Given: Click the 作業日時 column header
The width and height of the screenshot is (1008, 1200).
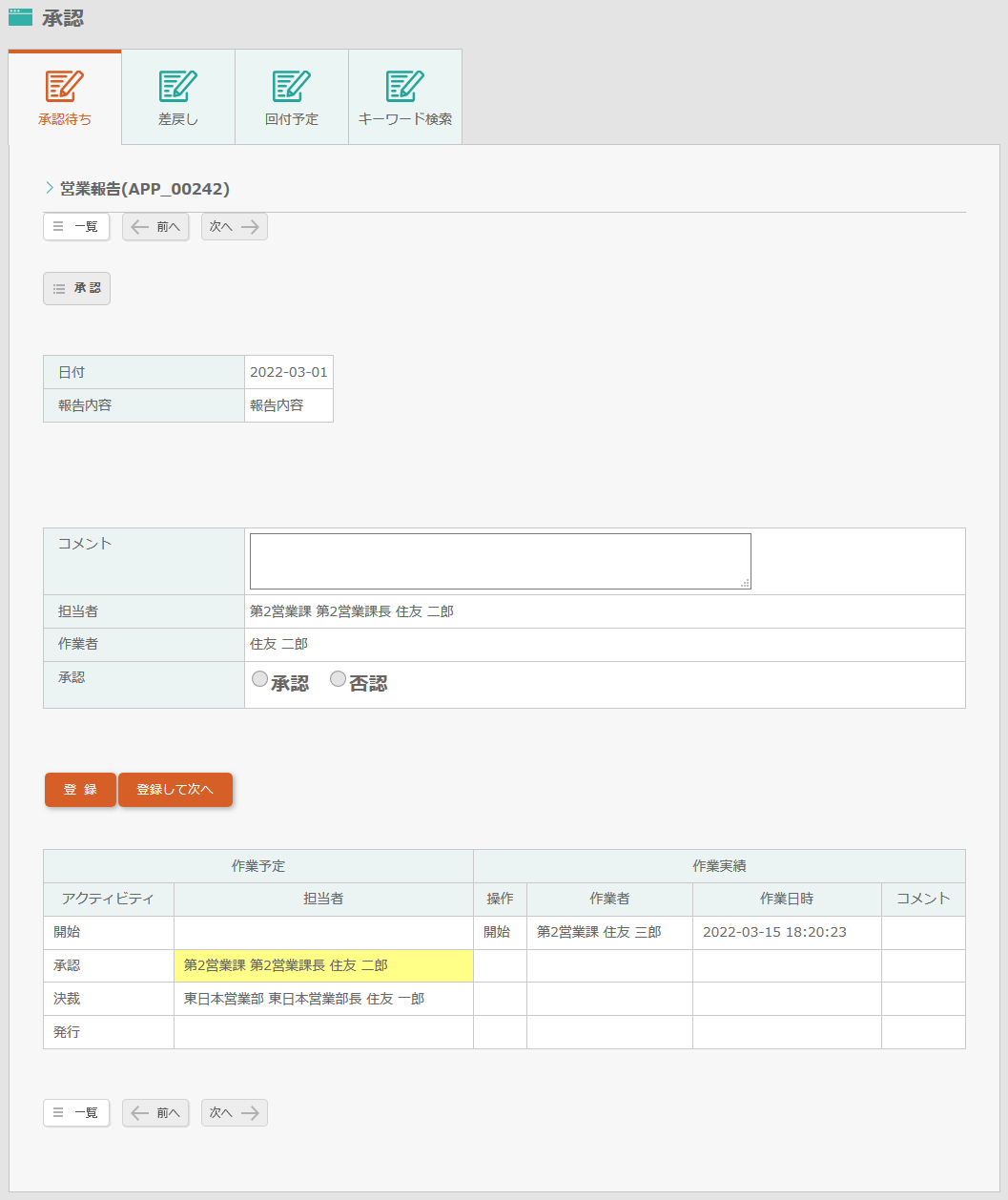Looking at the screenshot, I should click(787, 900).
